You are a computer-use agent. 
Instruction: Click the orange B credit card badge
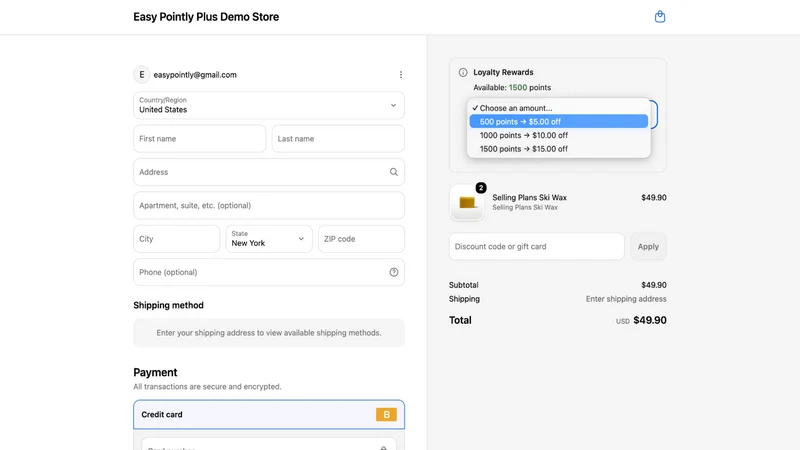click(x=386, y=414)
